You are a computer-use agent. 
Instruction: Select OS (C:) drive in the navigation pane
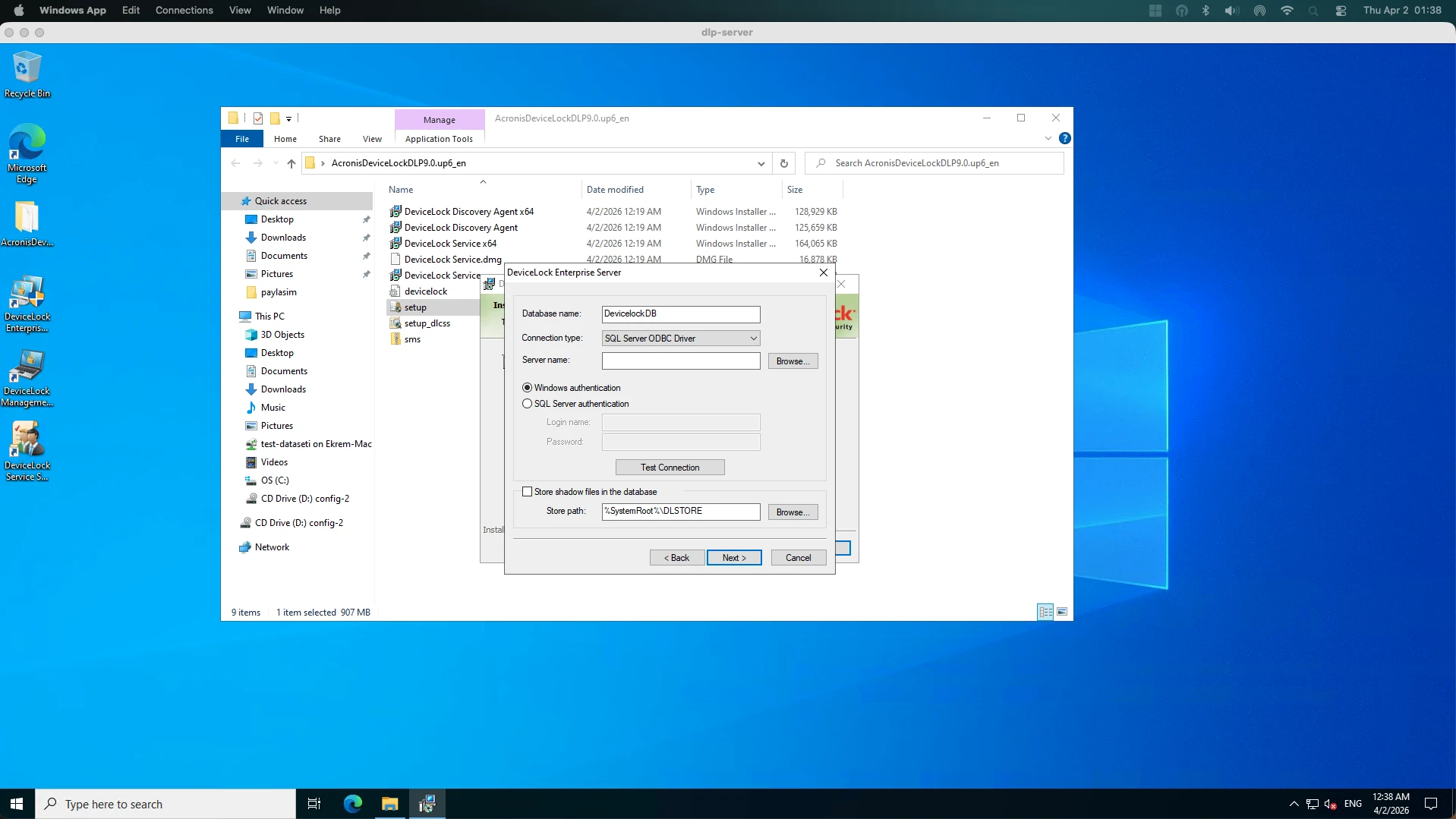tap(275, 480)
